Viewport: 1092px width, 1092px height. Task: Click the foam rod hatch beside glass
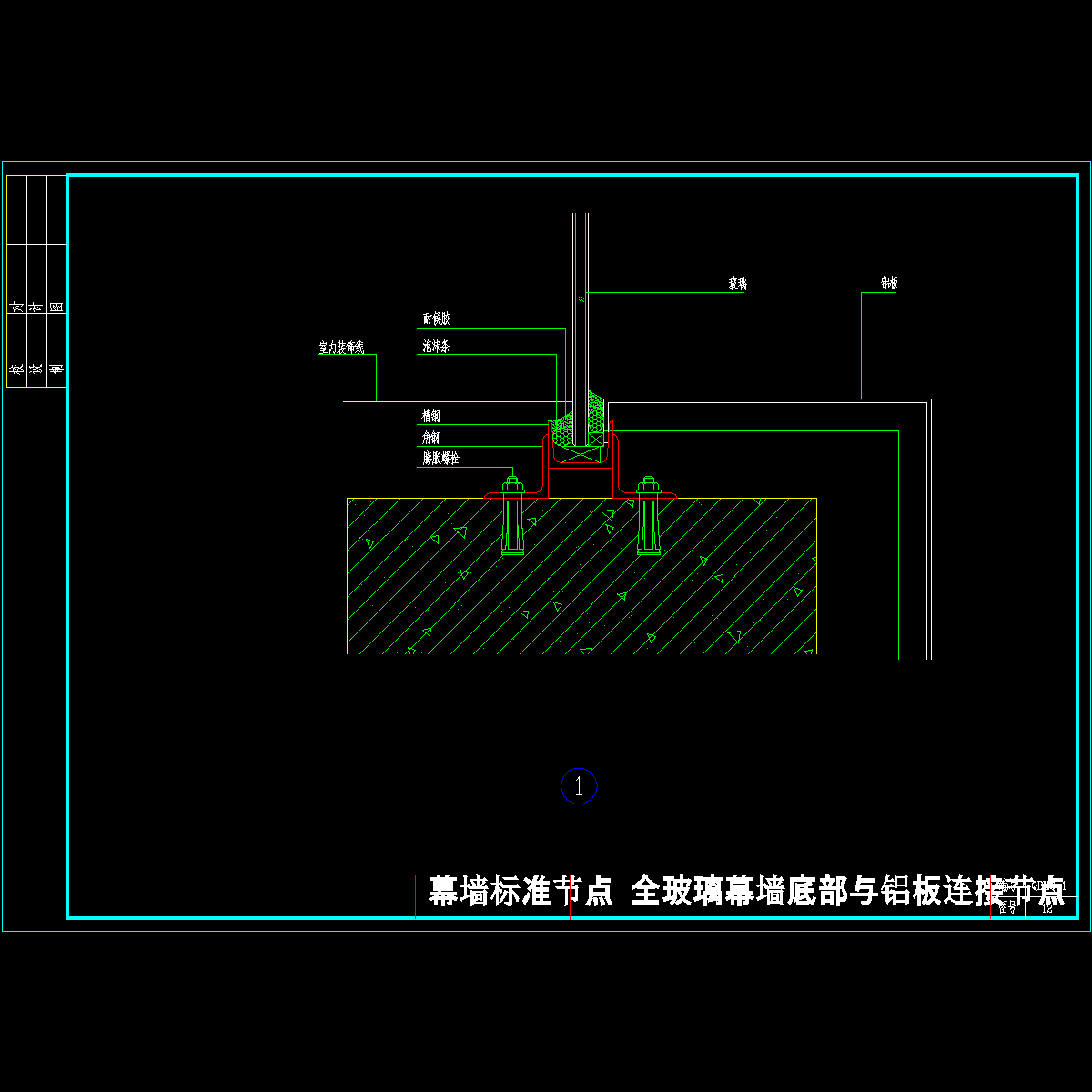597,417
